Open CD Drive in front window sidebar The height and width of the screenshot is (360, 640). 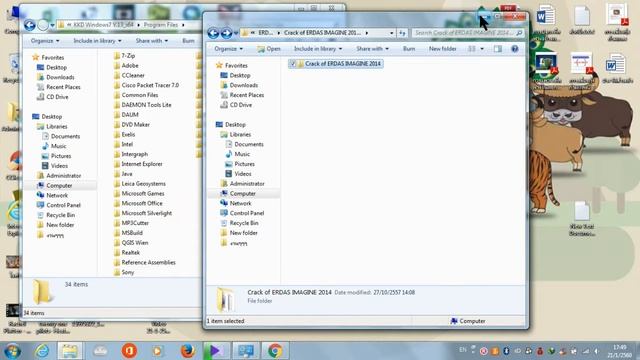(236, 105)
